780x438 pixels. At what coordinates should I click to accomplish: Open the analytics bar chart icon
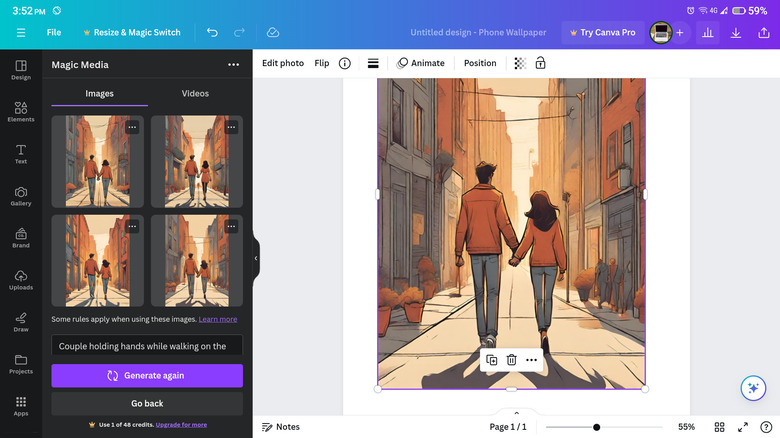(x=707, y=32)
